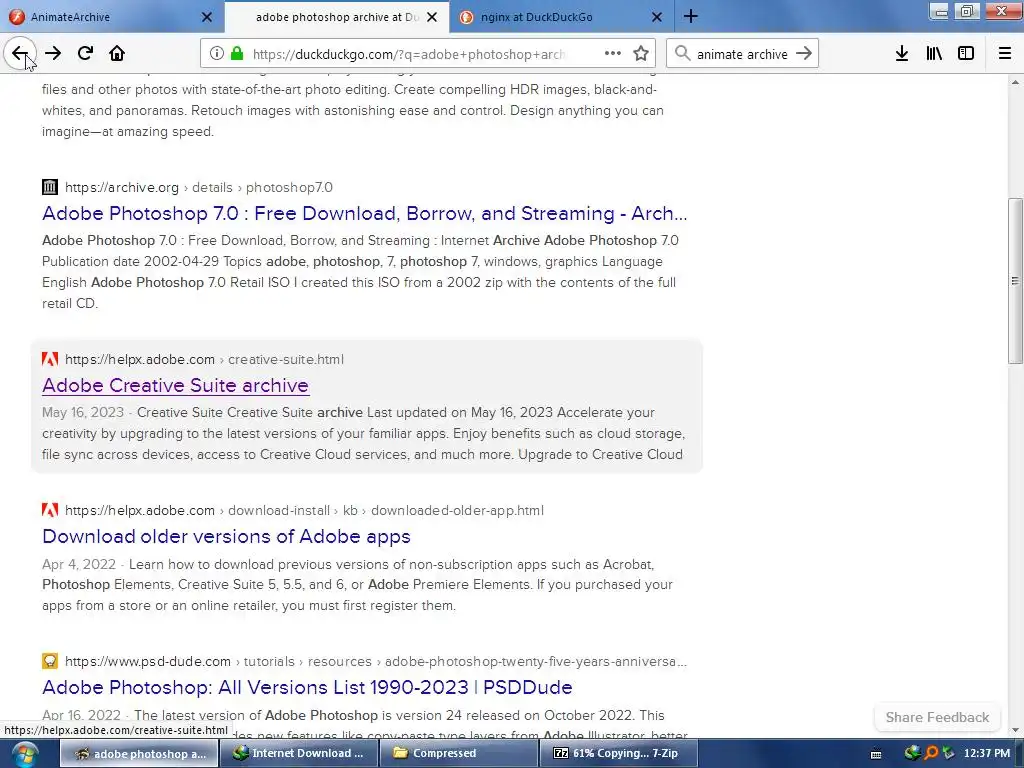Bookmark this page with the star icon
Viewport: 1024px width, 768px height.
tap(641, 54)
